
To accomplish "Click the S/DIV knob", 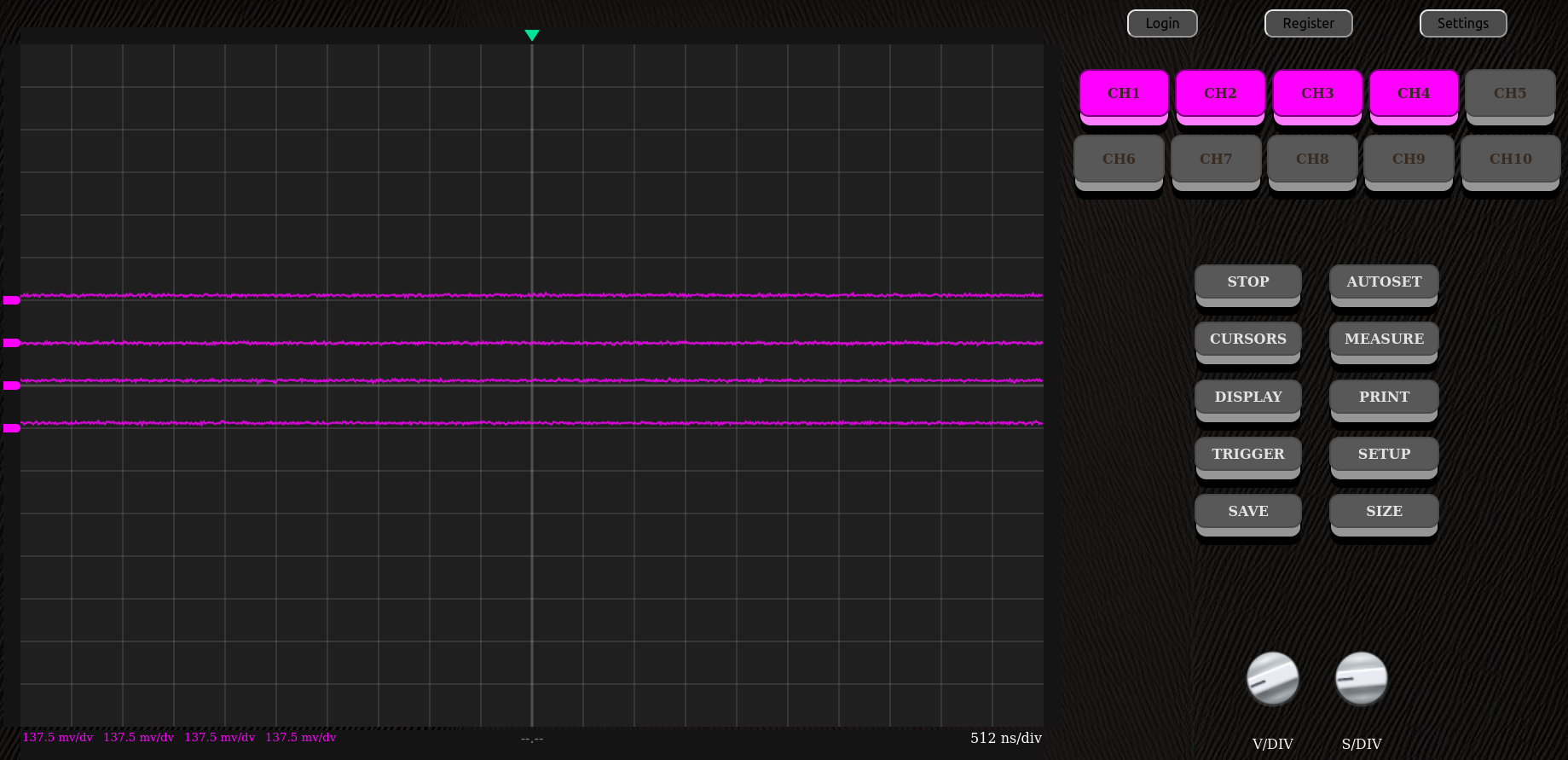I will [1362, 679].
